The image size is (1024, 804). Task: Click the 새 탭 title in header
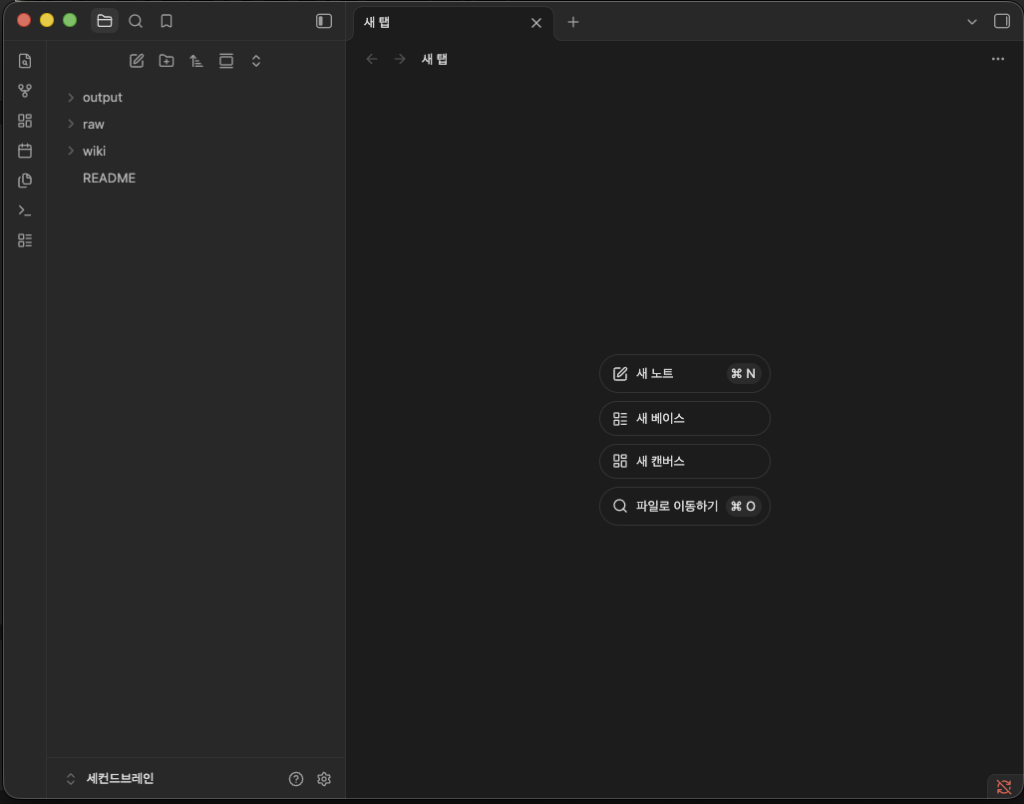click(434, 59)
